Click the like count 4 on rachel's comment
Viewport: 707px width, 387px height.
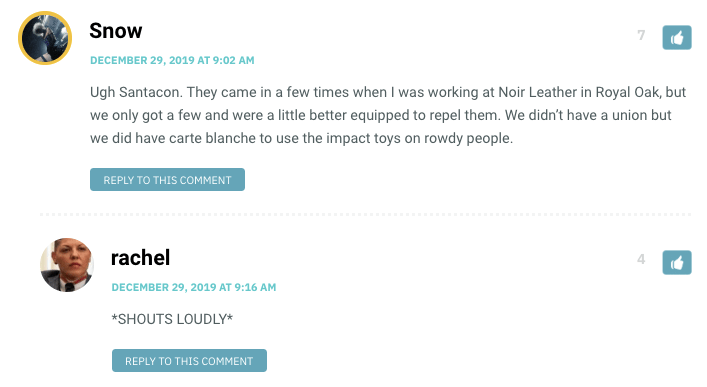point(641,259)
